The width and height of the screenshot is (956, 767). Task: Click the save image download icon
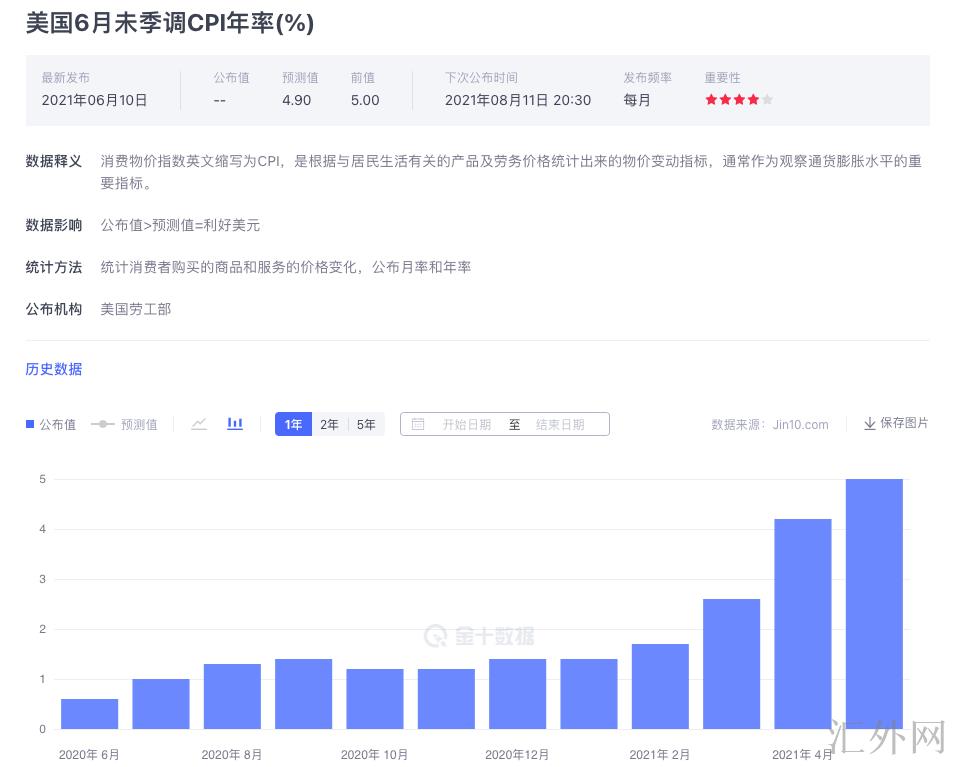[869, 424]
